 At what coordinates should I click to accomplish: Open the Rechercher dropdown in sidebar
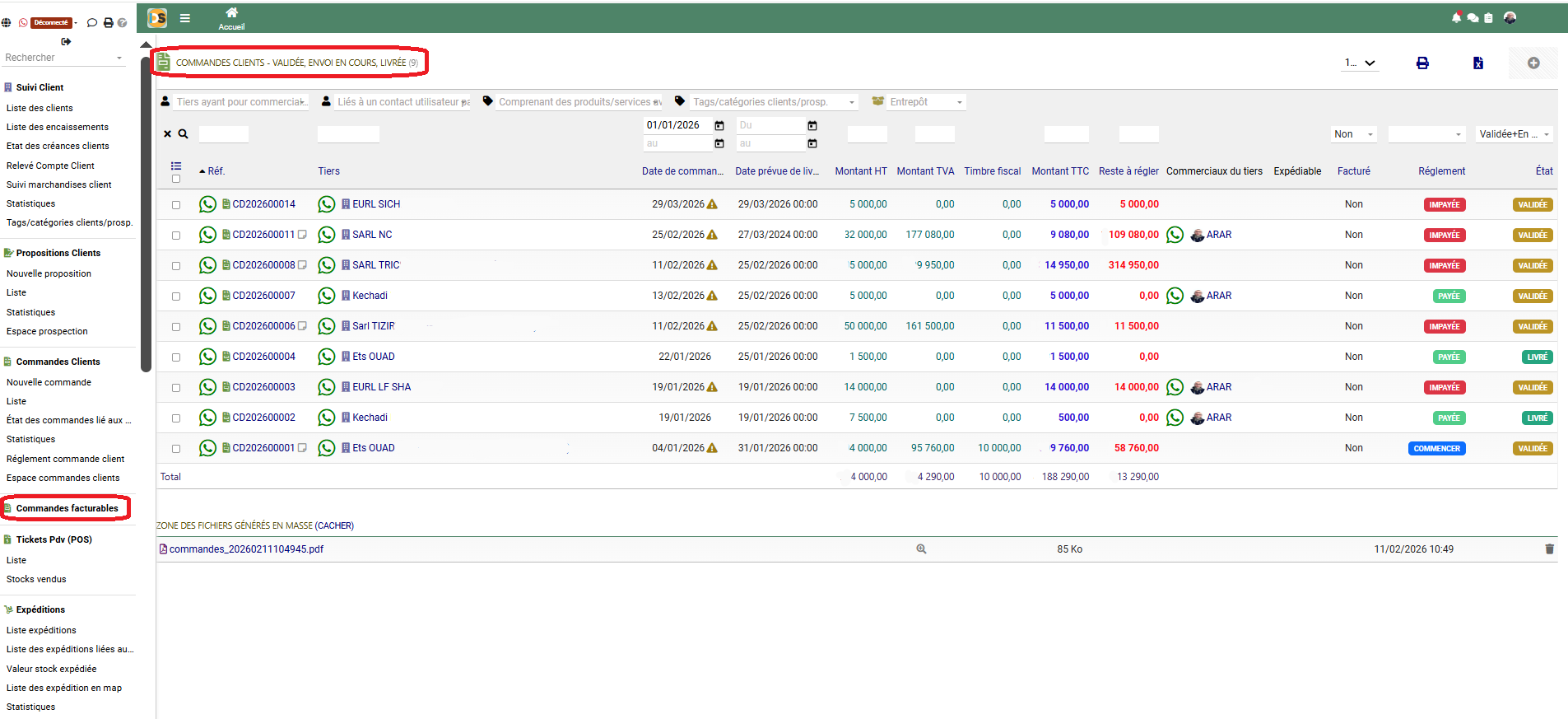pos(63,58)
